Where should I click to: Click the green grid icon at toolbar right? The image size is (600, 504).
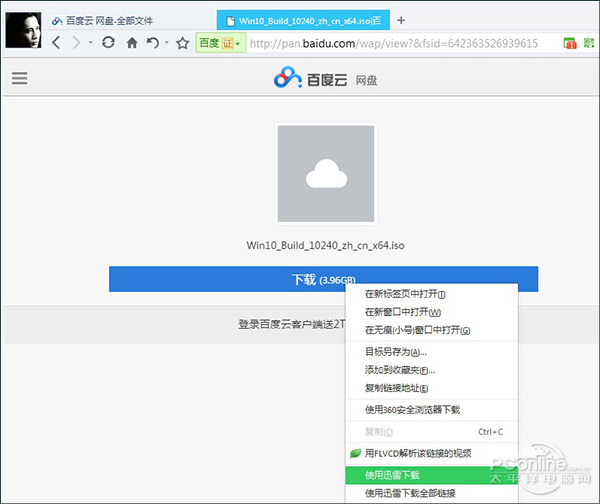(589, 43)
